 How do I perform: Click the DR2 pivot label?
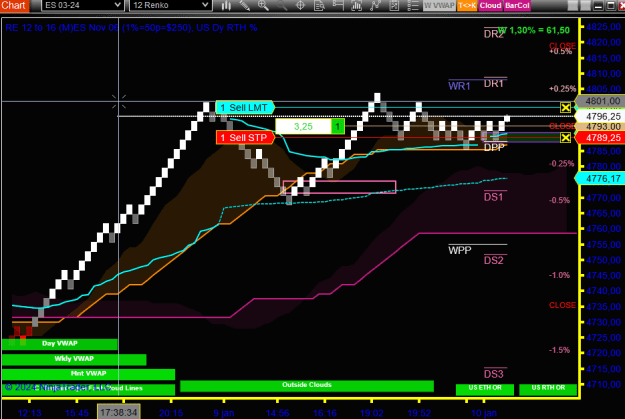click(x=494, y=34)
